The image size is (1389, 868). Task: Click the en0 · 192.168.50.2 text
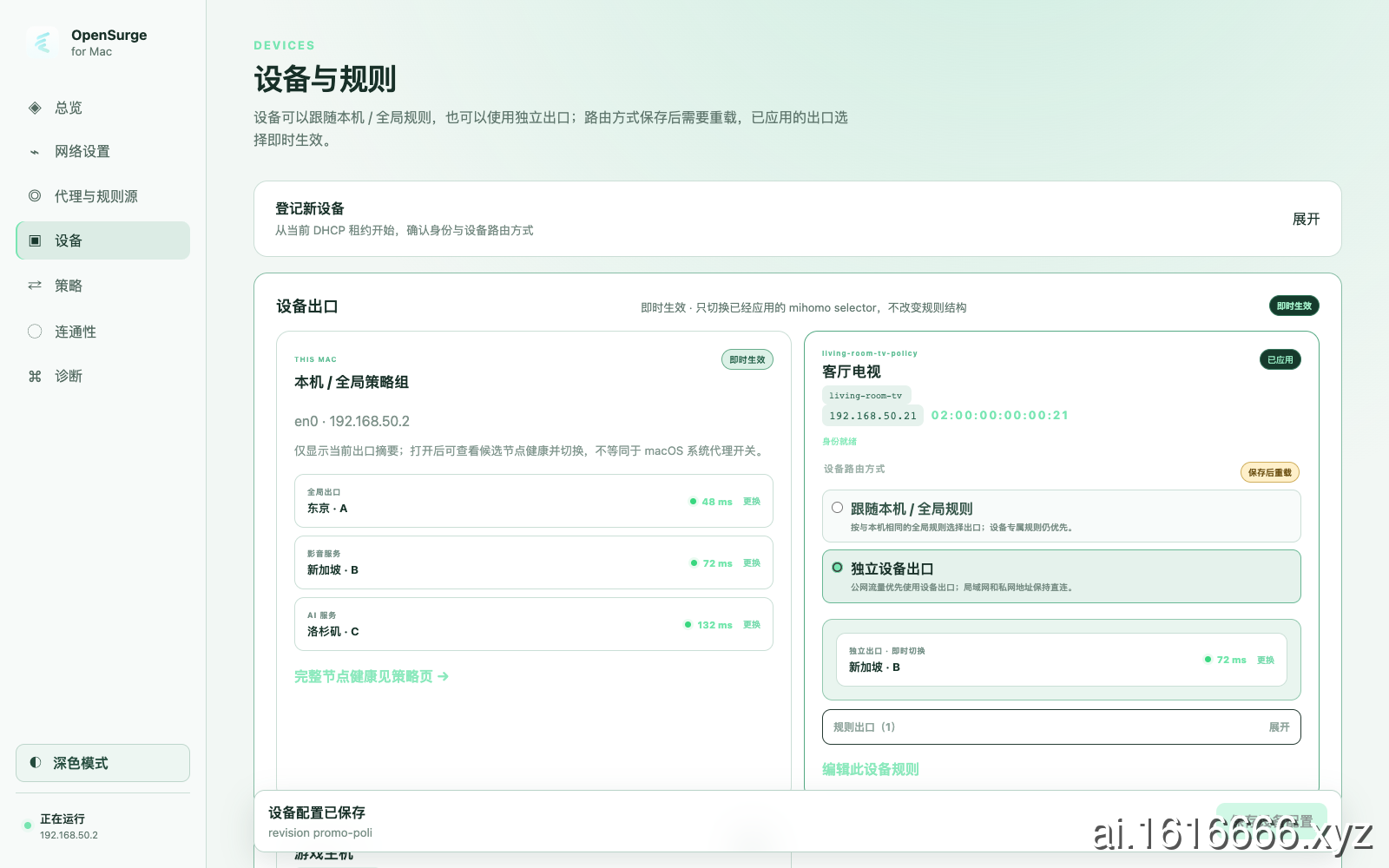pyautogui.click(x=352, y=421)
